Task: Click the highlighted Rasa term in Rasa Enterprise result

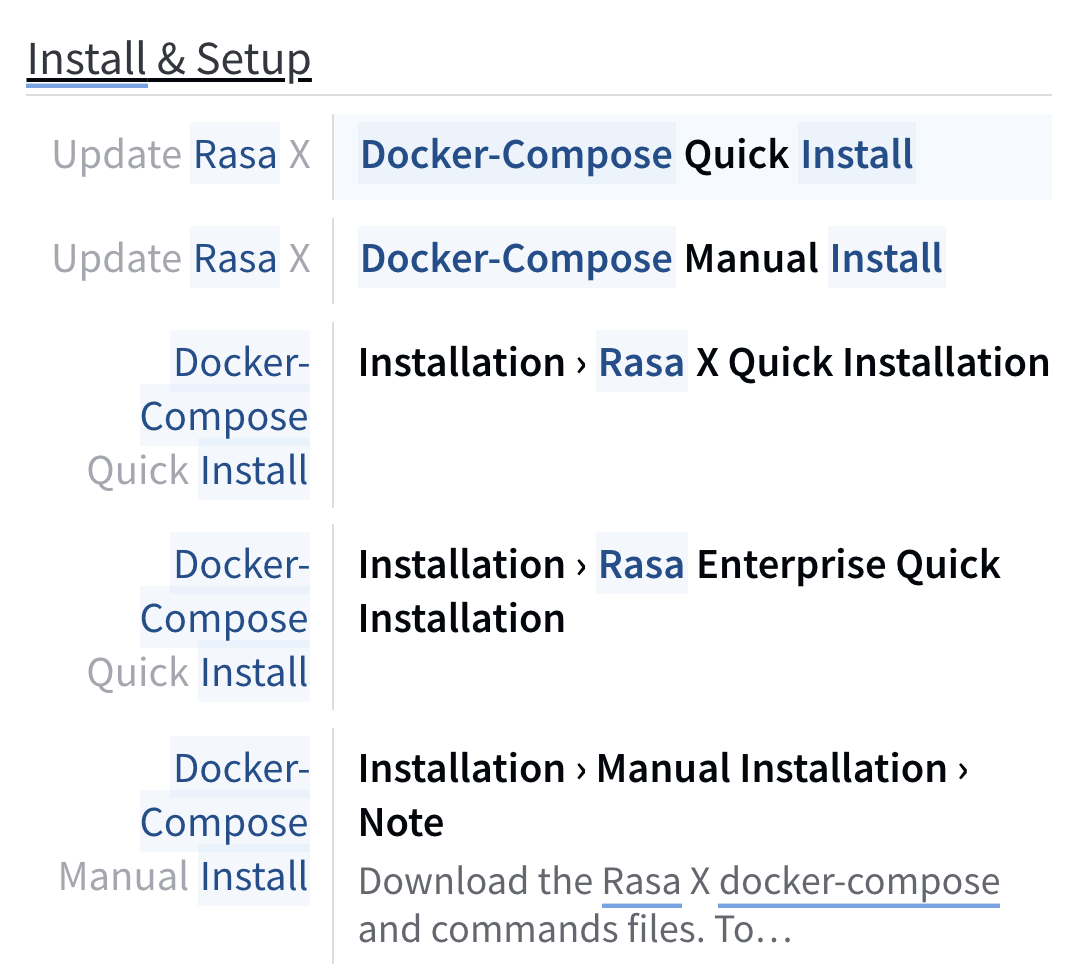Action: (x=641, y=564)
